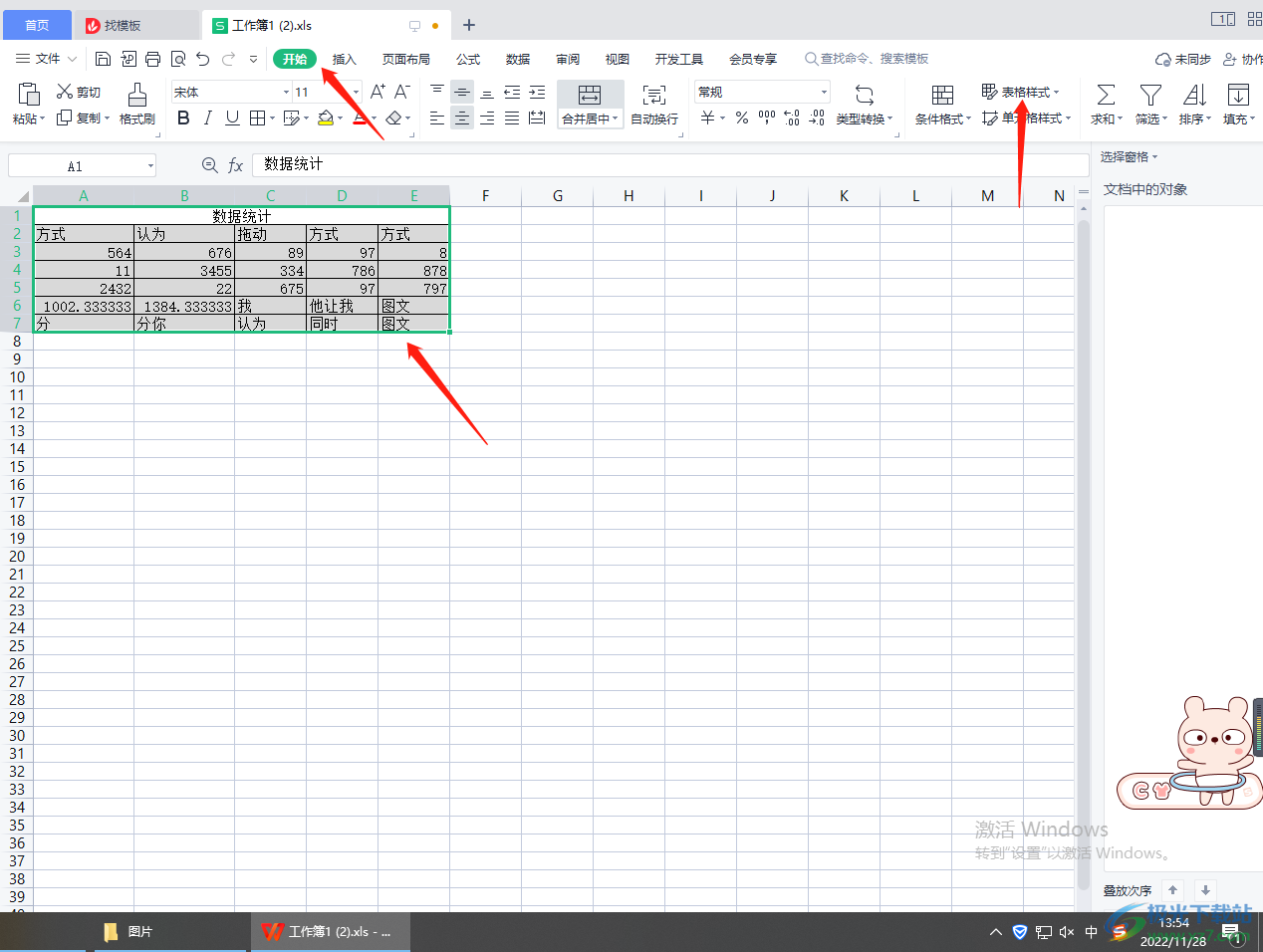Increase decimal places
The height and width of the screenshot is (952, 1263).
click(x=792, y=118)
